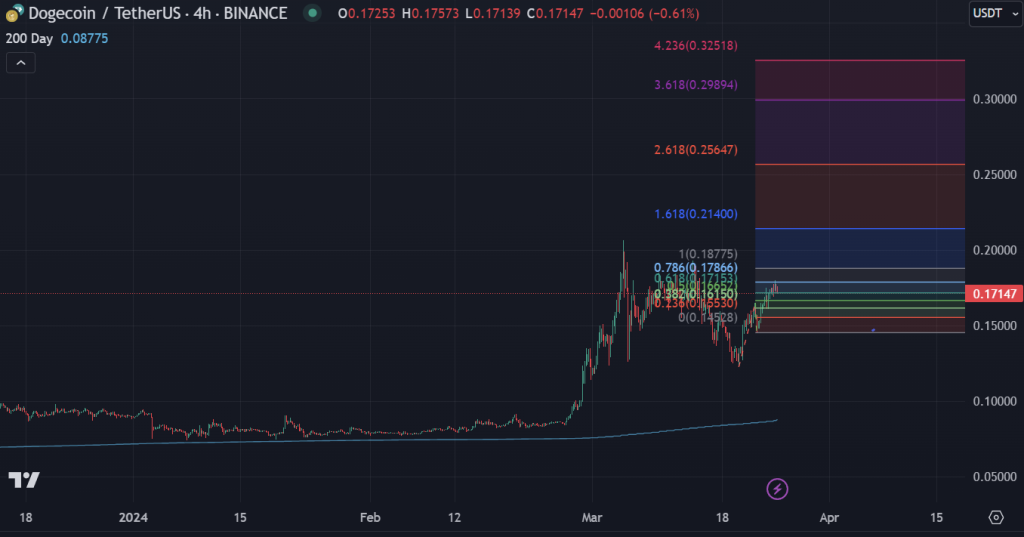The height and width of the screenshot is (537, 1024).
Task: Click the 0.10000 price axis label
Action: click(995, 401)
